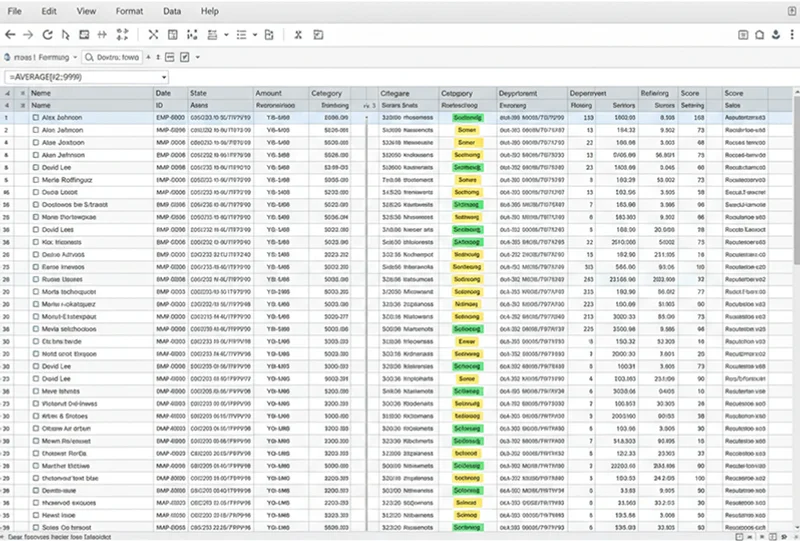The height and width of the screenshot is (541, 800).
Task: Expand the formula bar dropdown arrow
Action: (x=164, y=78)
